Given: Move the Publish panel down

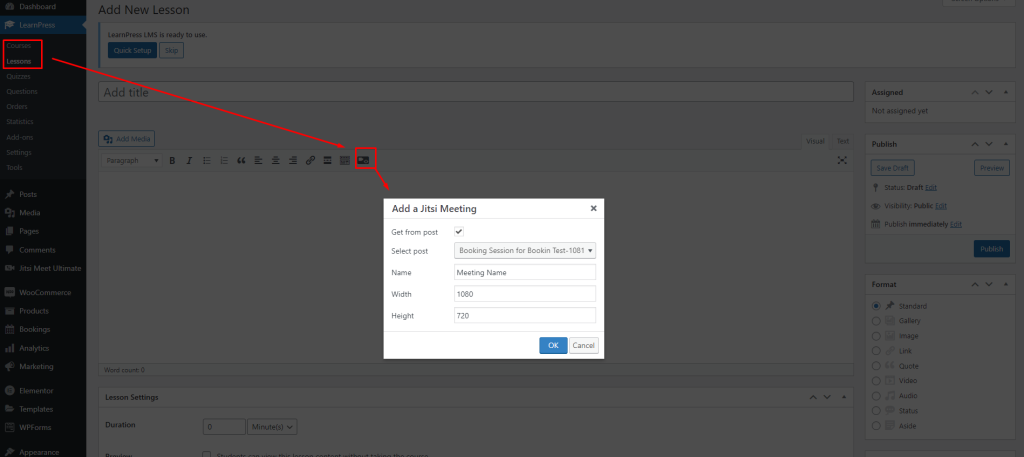Looking at the screenshot, I should click(989, 144).
